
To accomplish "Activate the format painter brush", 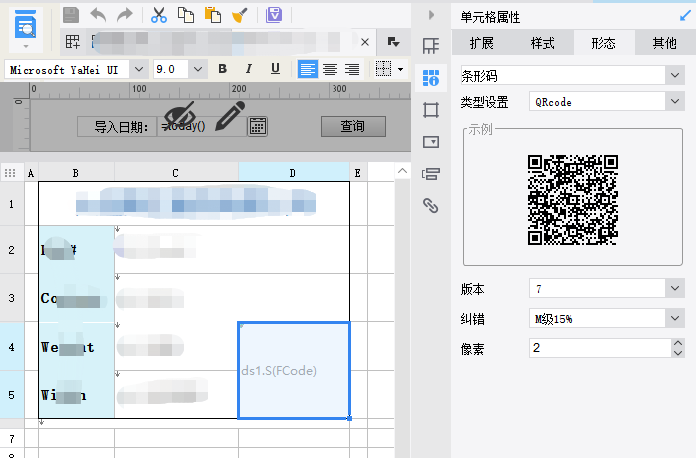I will pos(240,15).
